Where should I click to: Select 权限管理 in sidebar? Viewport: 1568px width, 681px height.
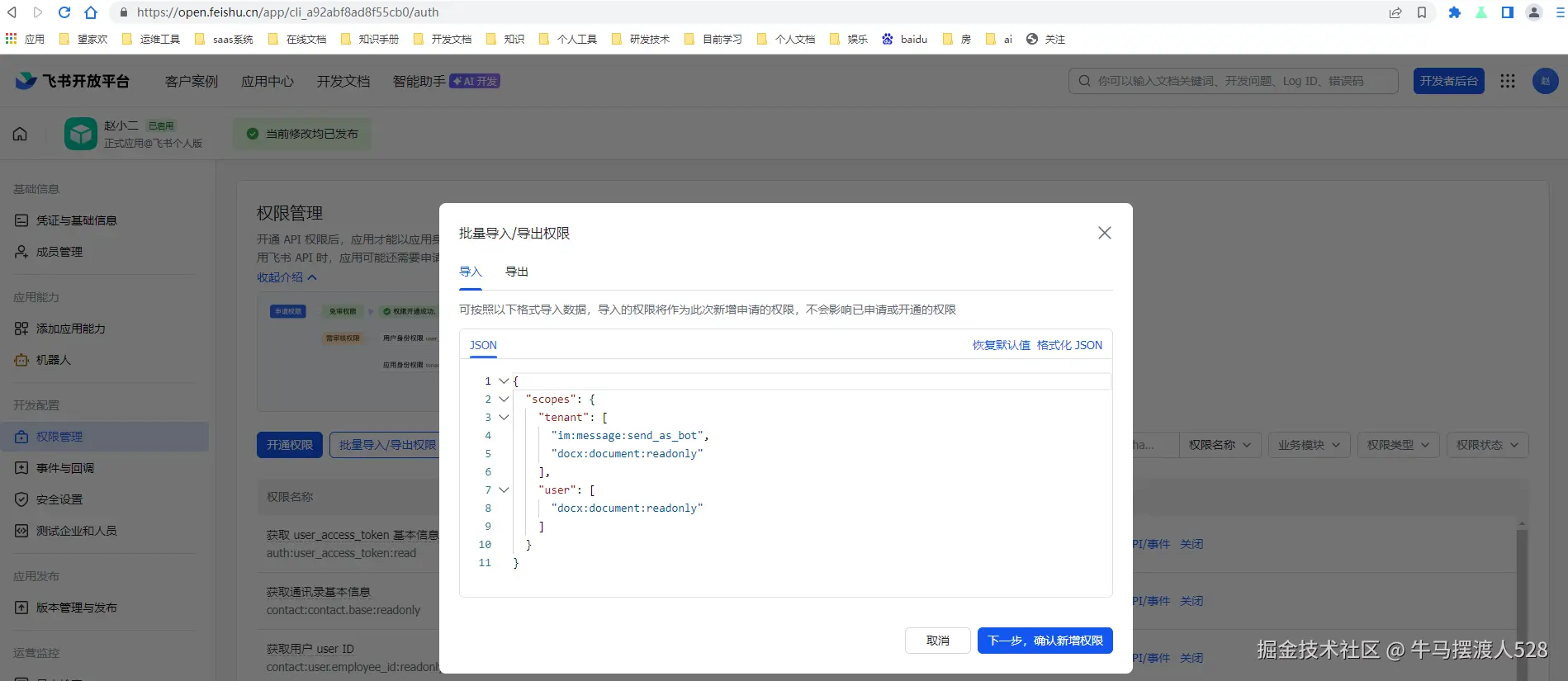click(104, 437)
